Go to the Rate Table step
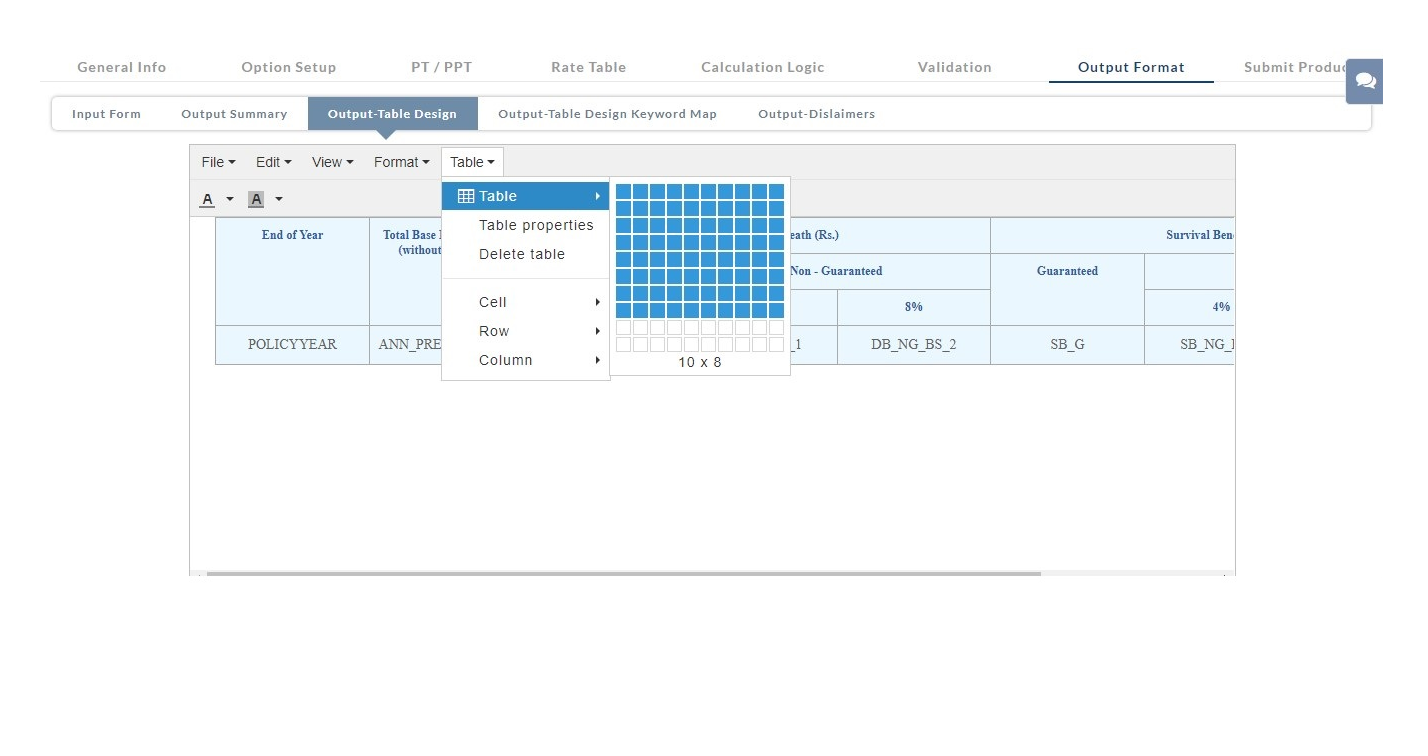This screenshot has width=1428, height=756. [588, 67]
